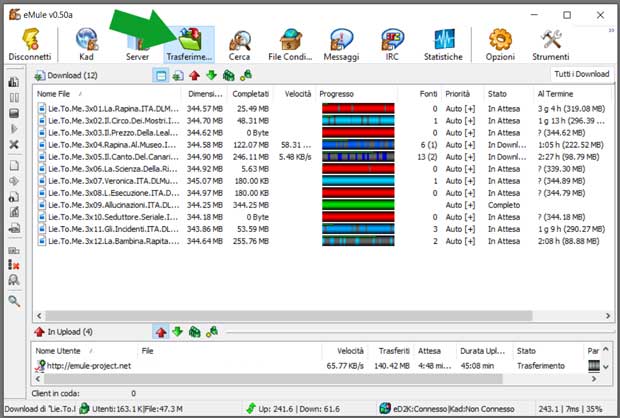Click the green progress bar of 3x09

click(x=358, y=205)
